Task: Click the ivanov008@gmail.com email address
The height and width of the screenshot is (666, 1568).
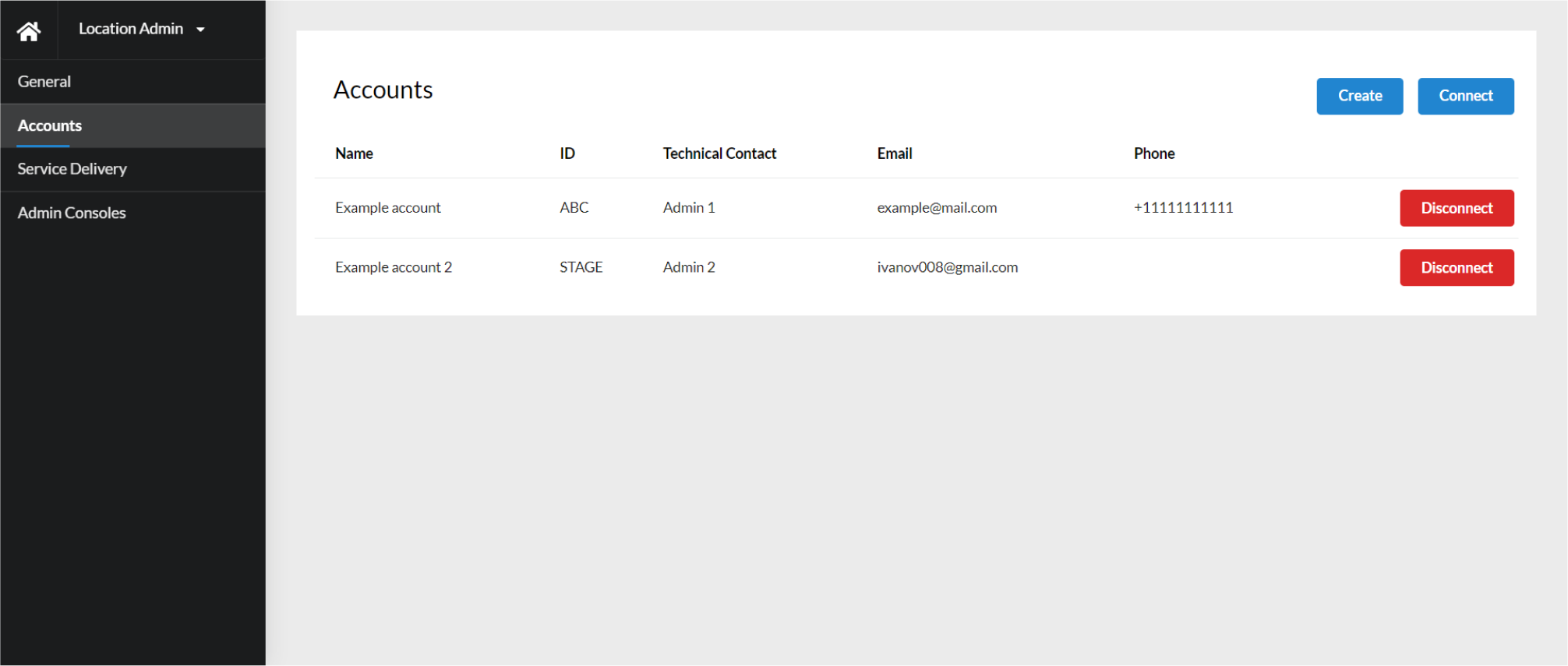Action: tap(947, 267)
